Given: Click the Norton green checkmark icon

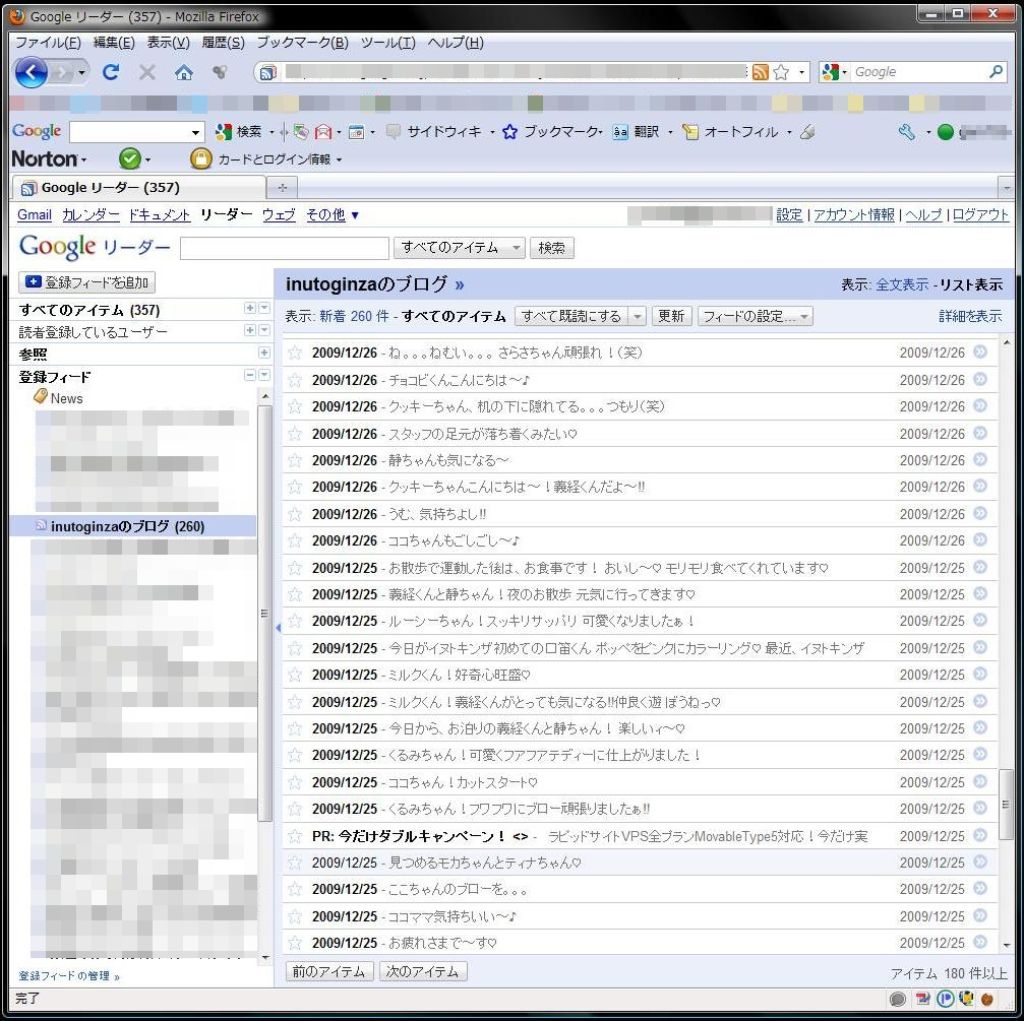Looking at the screenshot, I should (x=130, y=158).
